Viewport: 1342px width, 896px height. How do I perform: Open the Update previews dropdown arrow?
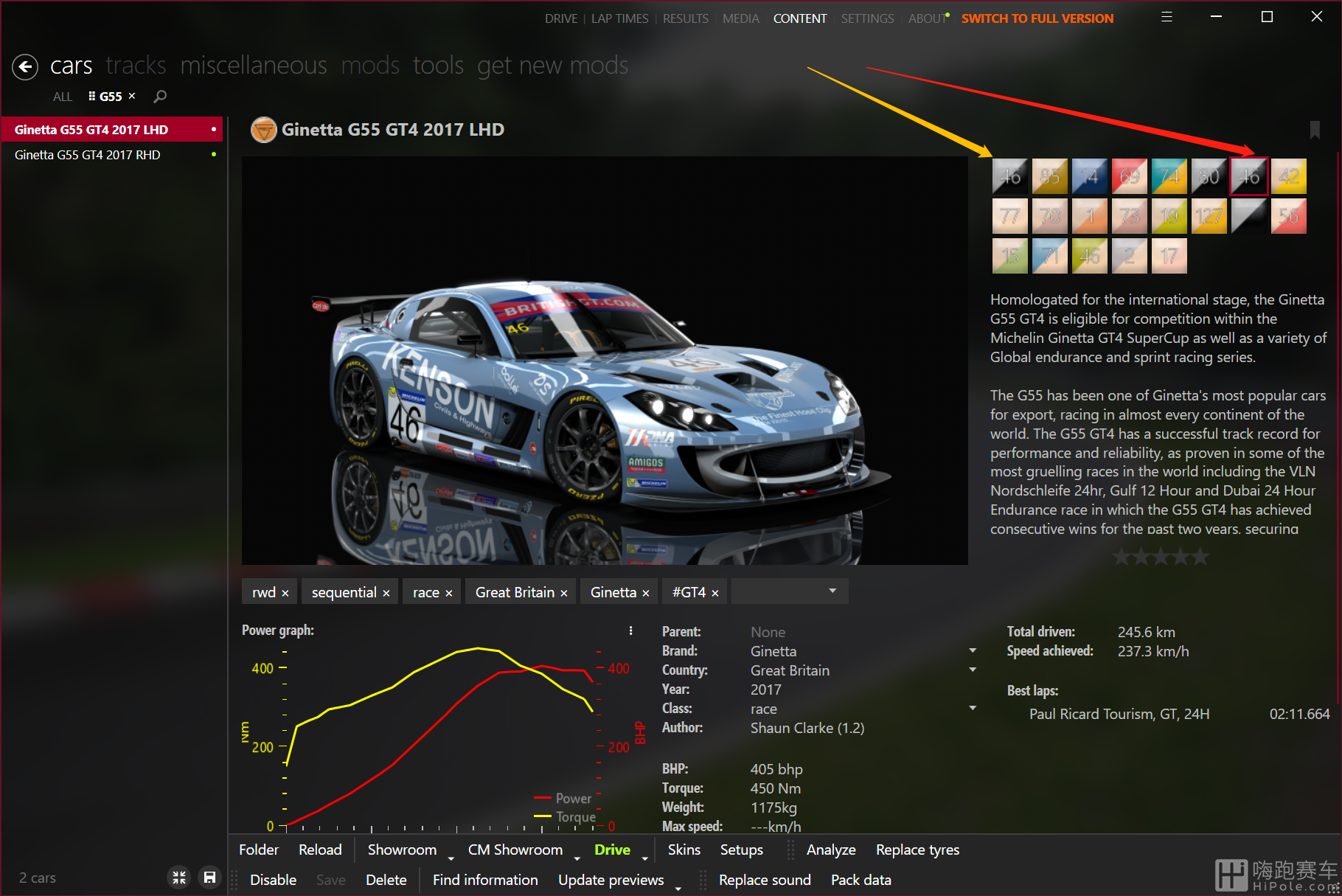coord(678,888)
